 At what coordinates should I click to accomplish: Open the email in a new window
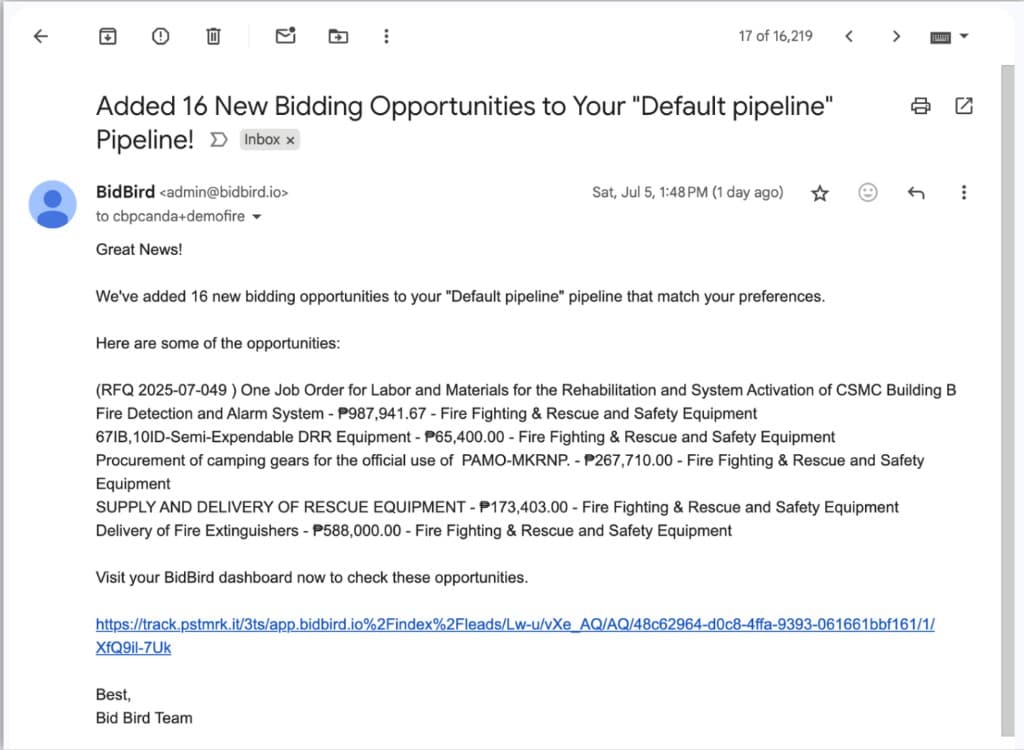pos(962,105)
